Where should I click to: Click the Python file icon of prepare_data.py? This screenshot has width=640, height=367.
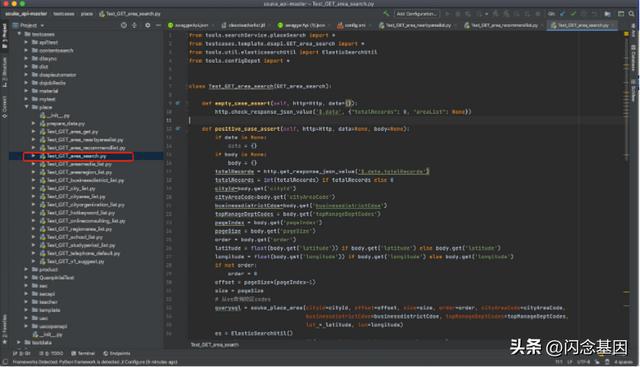click(x=42, y=123)
